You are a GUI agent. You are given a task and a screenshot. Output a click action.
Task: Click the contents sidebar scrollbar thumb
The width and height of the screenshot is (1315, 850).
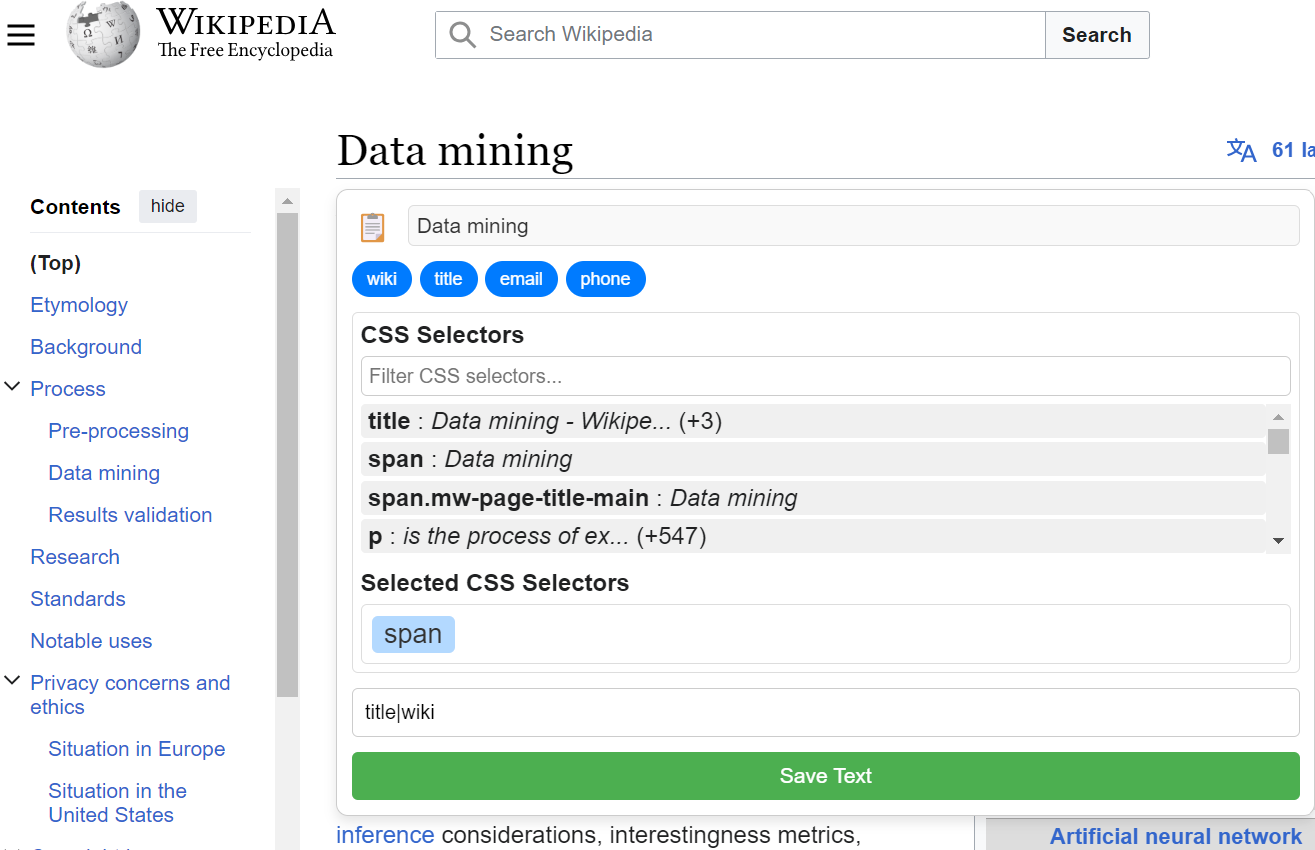click(287, 454)
